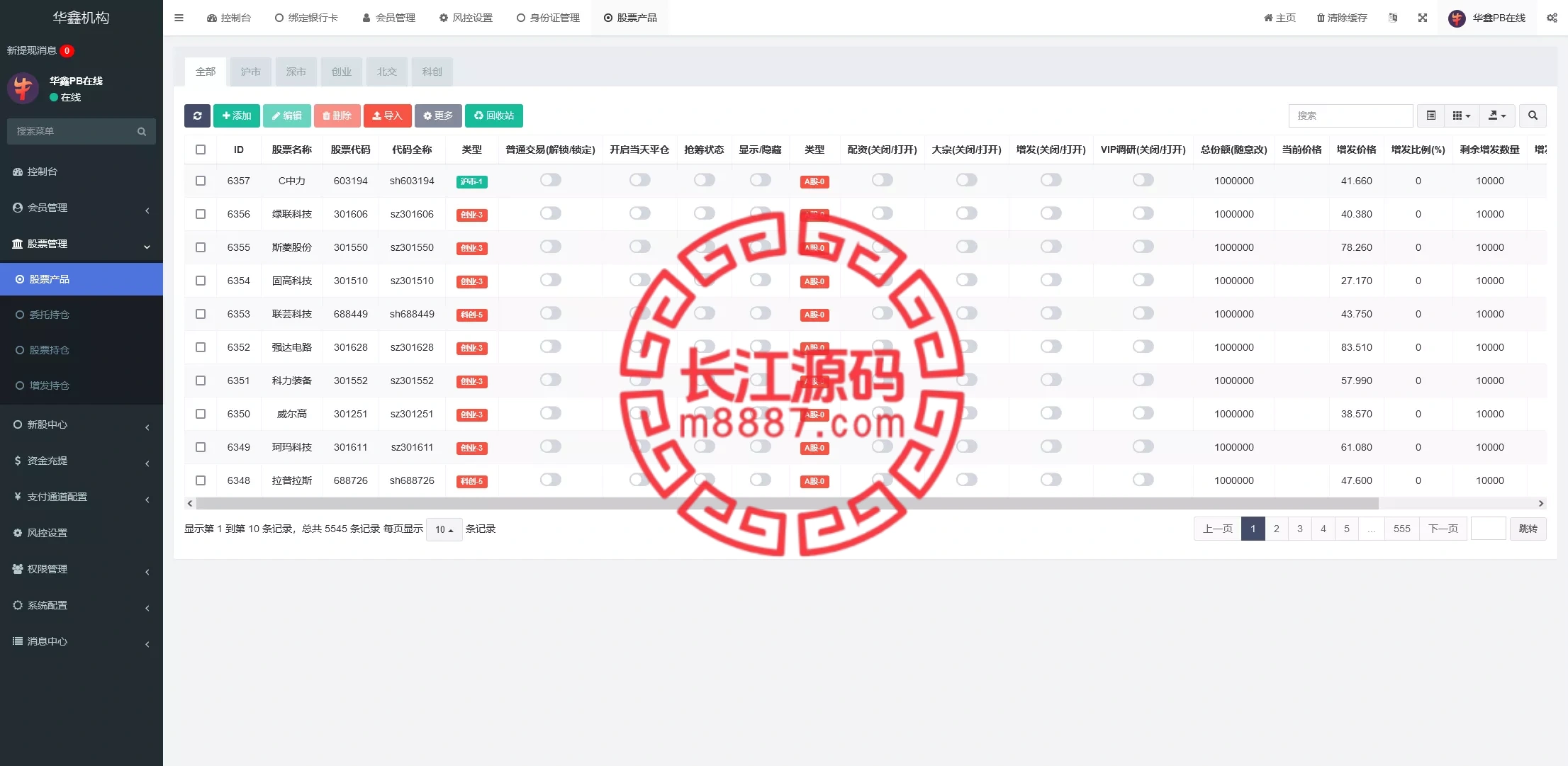Click horizontal table scrollbar thumb

[787, 503]
